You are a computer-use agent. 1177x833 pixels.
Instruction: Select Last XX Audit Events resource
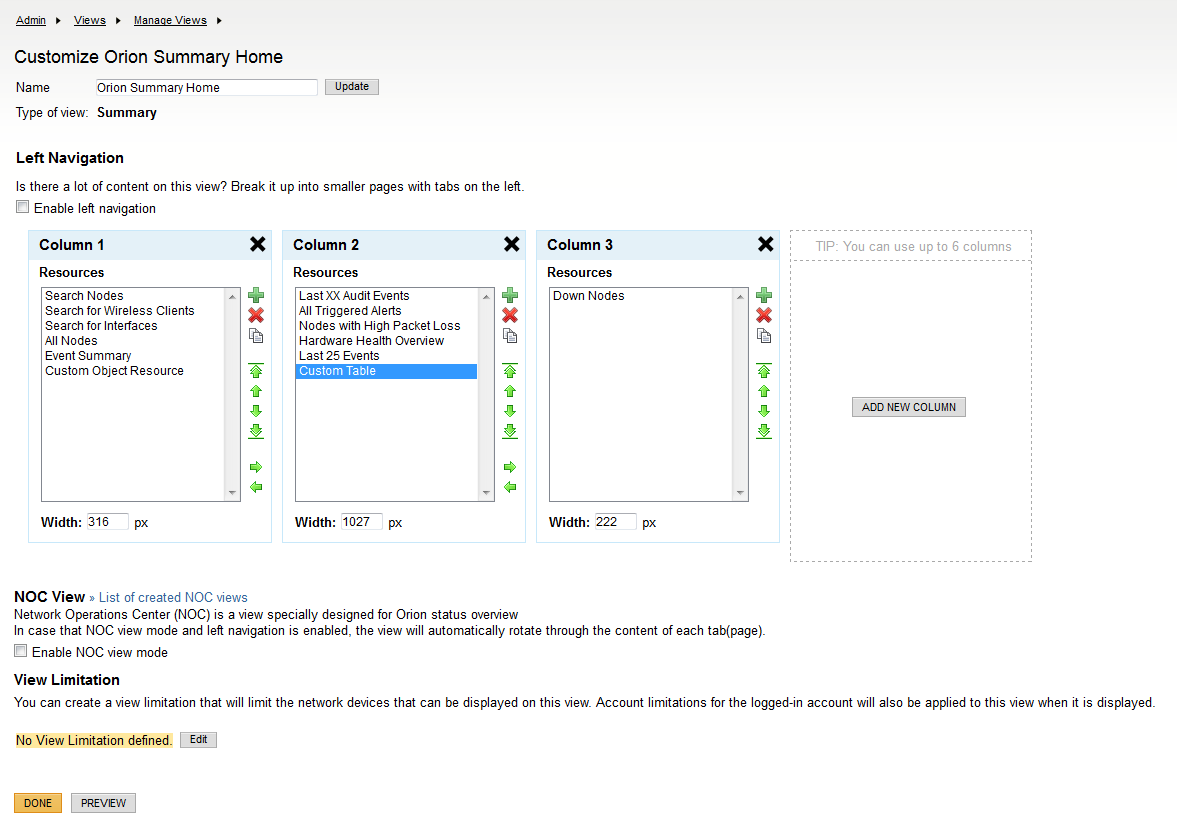tap(387, 296)
